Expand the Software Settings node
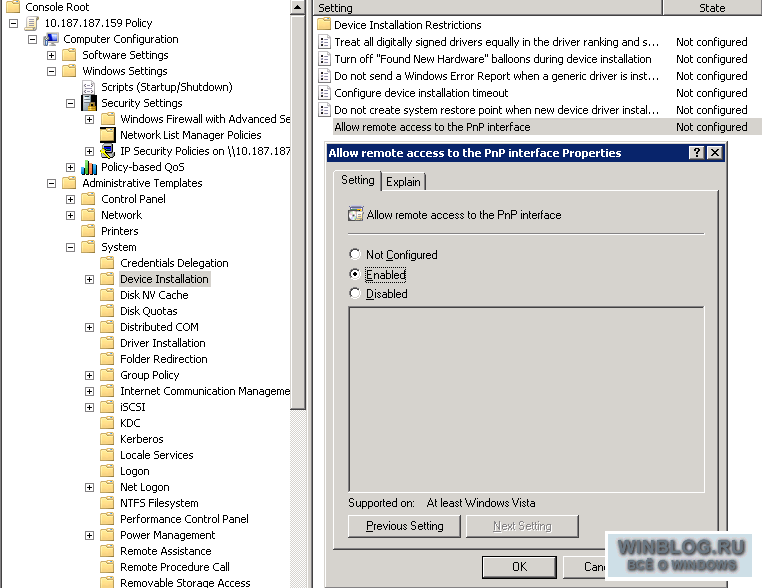Screen dimensions: 762x588 [52, 55]
